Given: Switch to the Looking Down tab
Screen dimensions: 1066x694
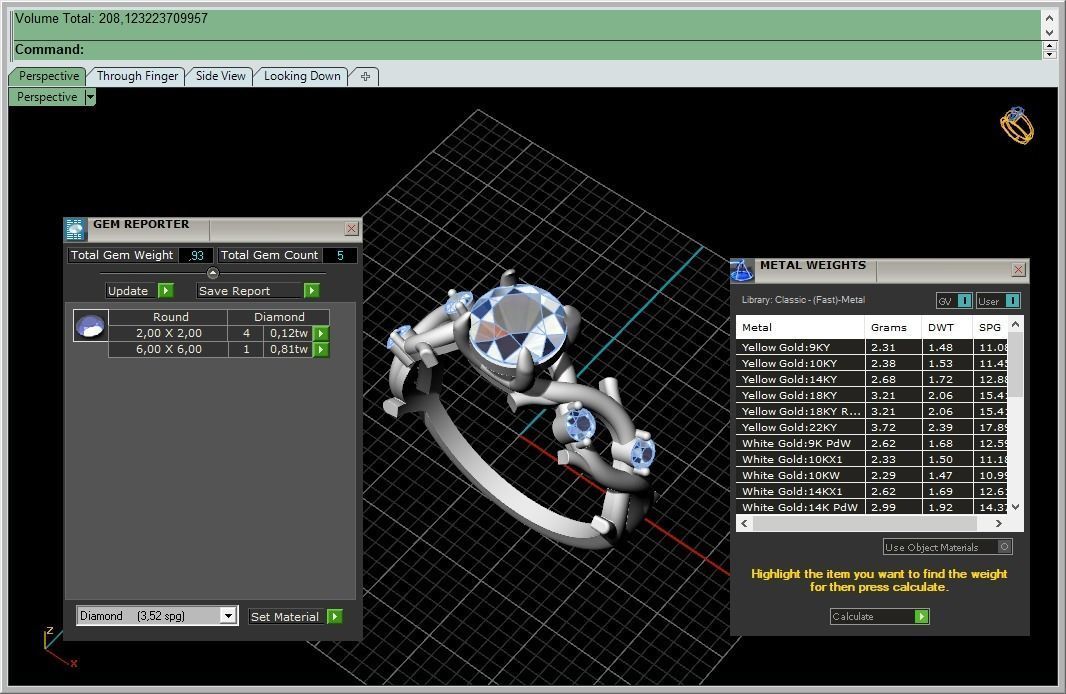Looking at the screenshot, I should 302,76.
